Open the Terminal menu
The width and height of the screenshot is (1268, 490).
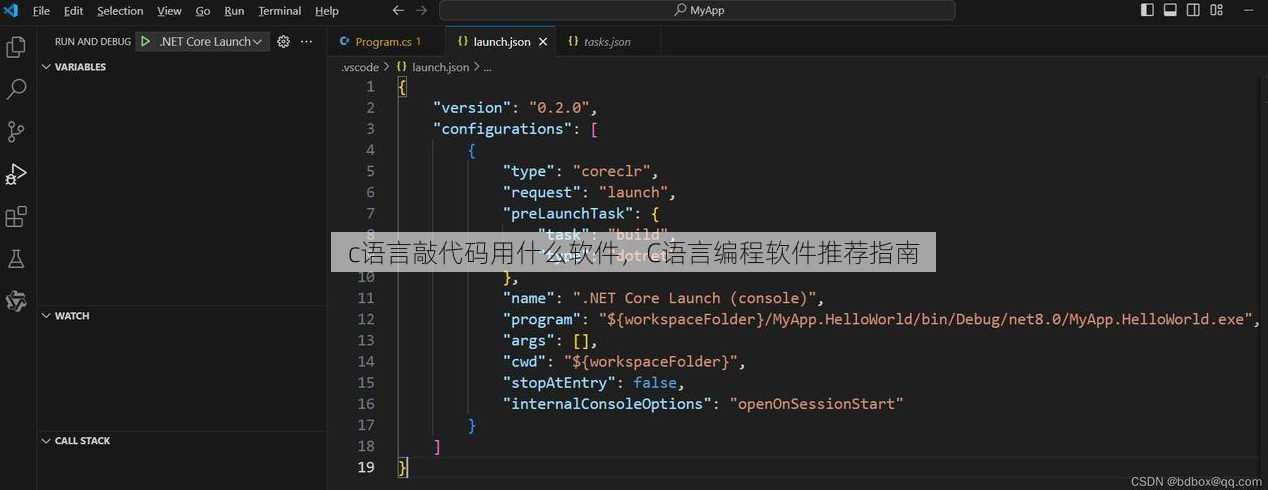280,11
